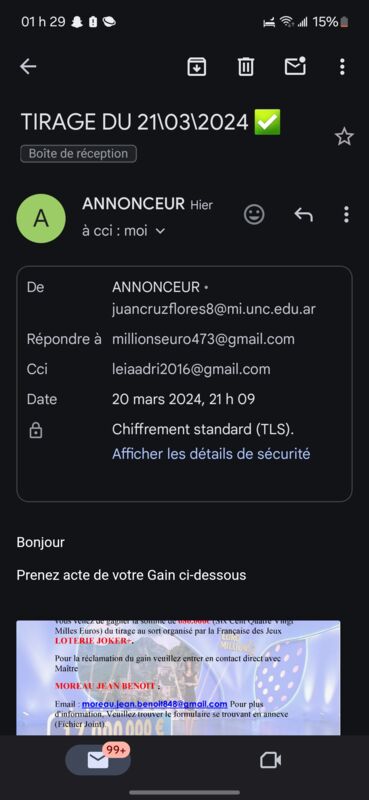Open the lottery image in email body

tap(178, 678)
